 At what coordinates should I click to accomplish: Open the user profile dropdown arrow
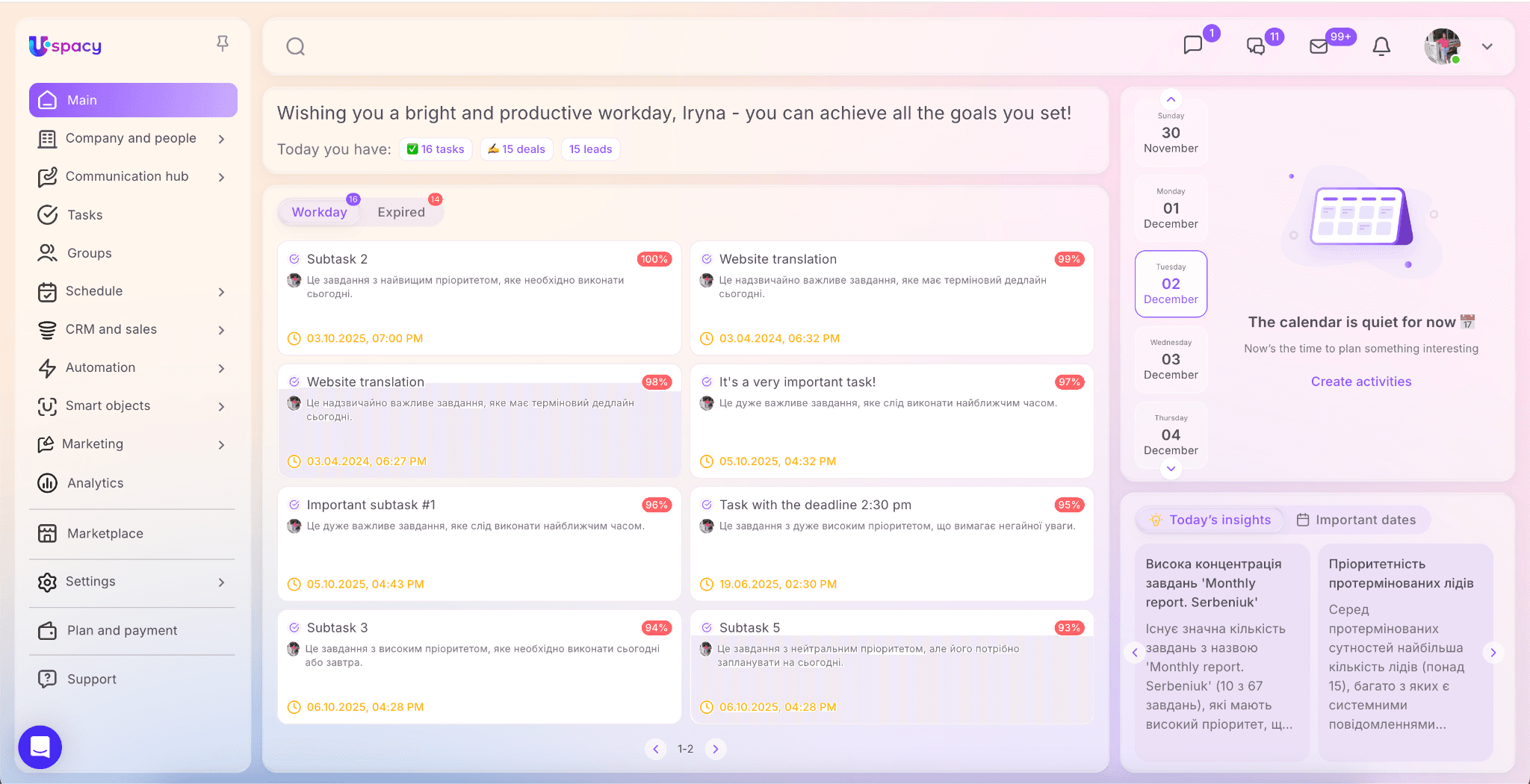(1487, 47)
